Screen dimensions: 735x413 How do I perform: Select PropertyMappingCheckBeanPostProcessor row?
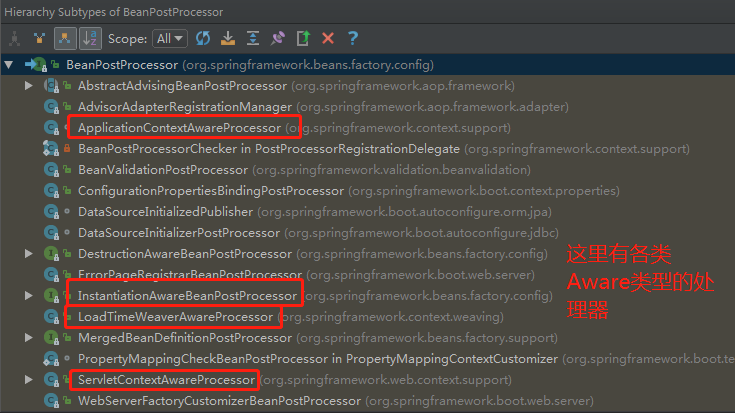click(x=368, y=359)
